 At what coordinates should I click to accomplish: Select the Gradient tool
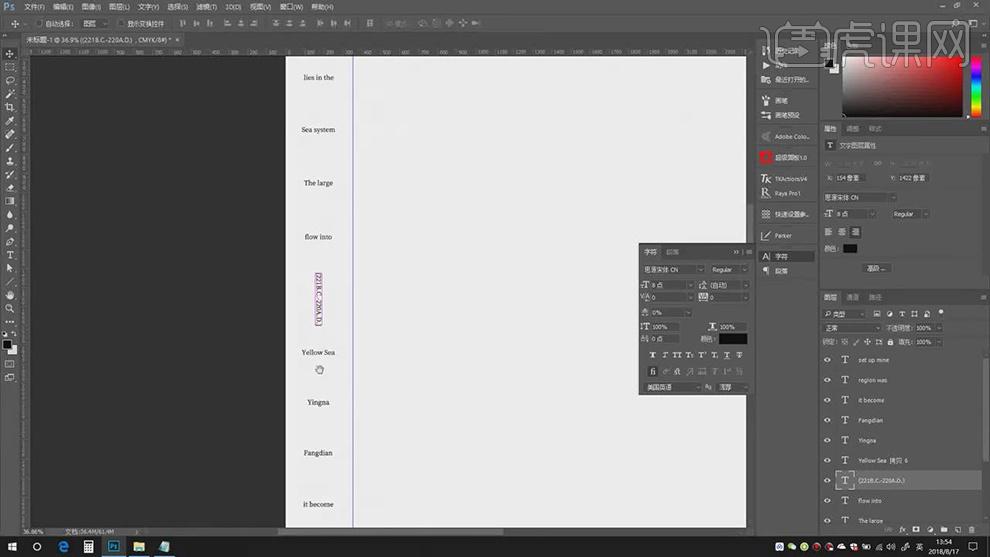[x=9, y=201]
